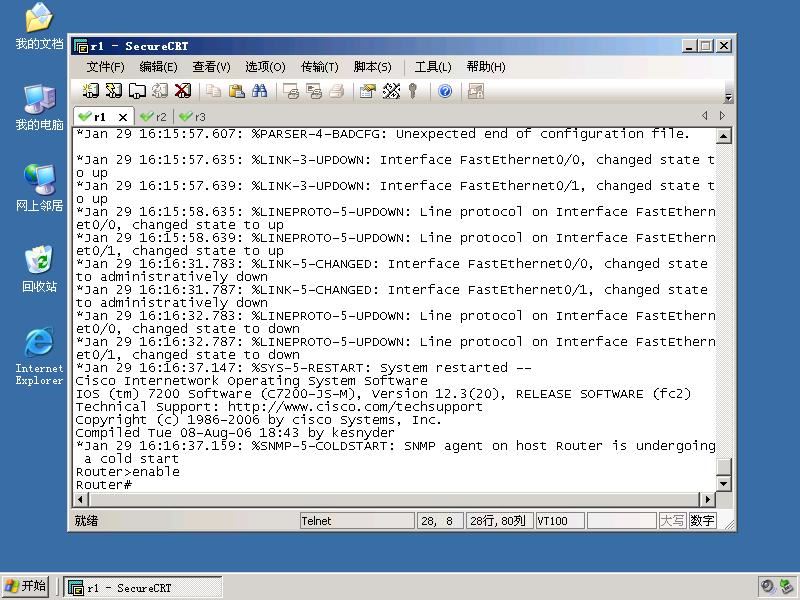800x600 pixels.
Task: Open the 选项(O) menu
Action: [265, 67]
